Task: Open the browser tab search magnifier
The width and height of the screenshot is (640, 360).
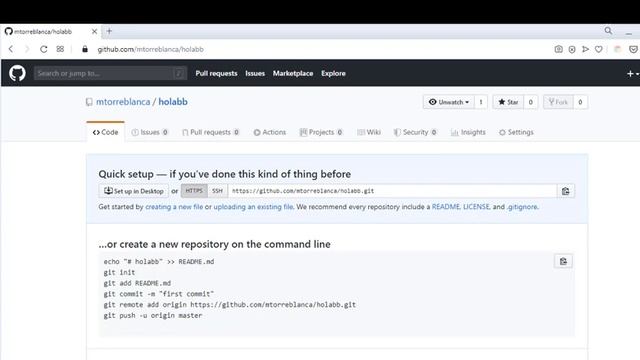Action: point(608,31)
